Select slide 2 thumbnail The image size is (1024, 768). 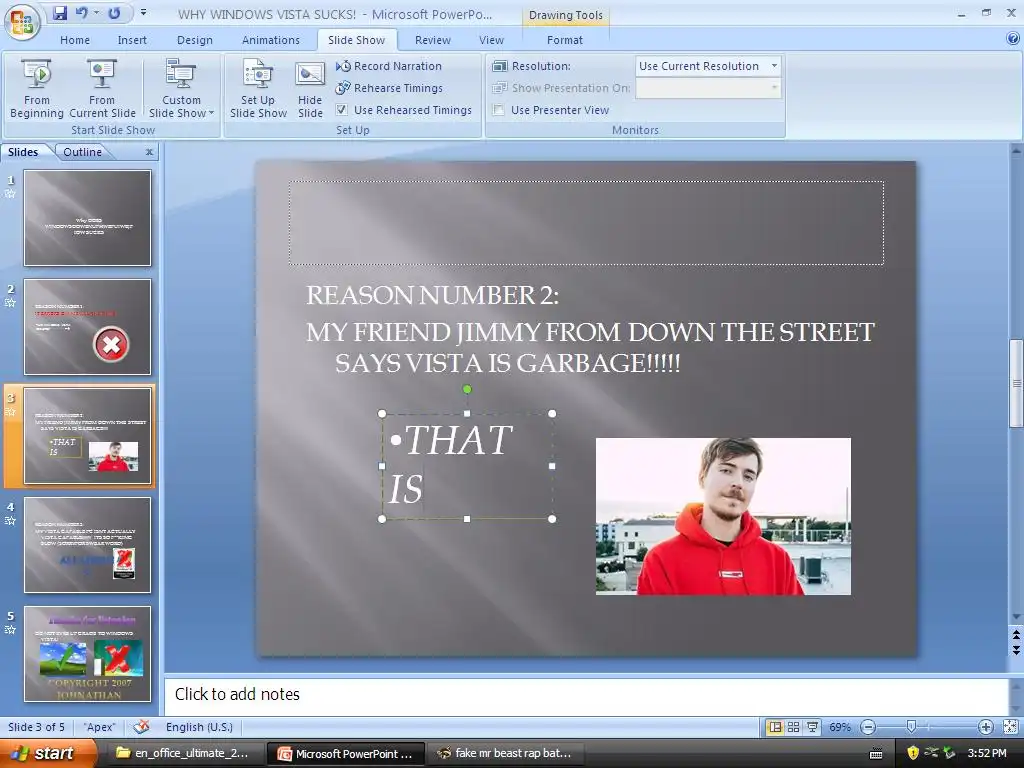(x=88, y=327)
